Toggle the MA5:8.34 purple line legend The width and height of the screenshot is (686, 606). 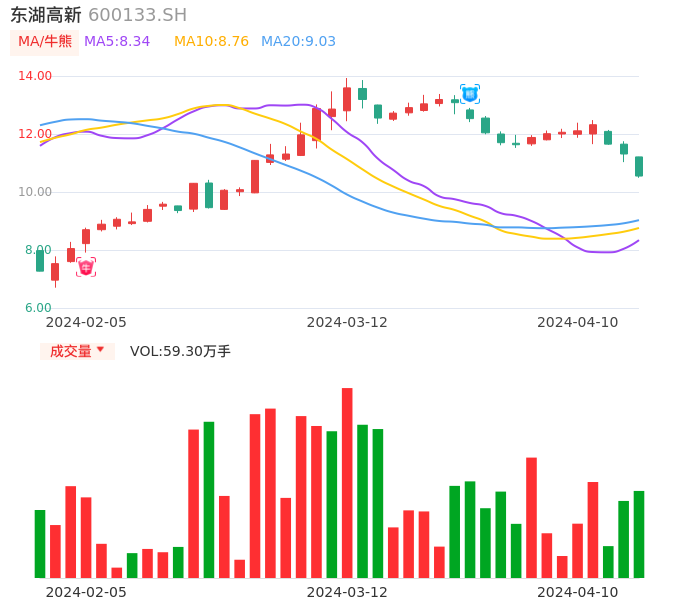pyautogui.click(x=117, y=42)
